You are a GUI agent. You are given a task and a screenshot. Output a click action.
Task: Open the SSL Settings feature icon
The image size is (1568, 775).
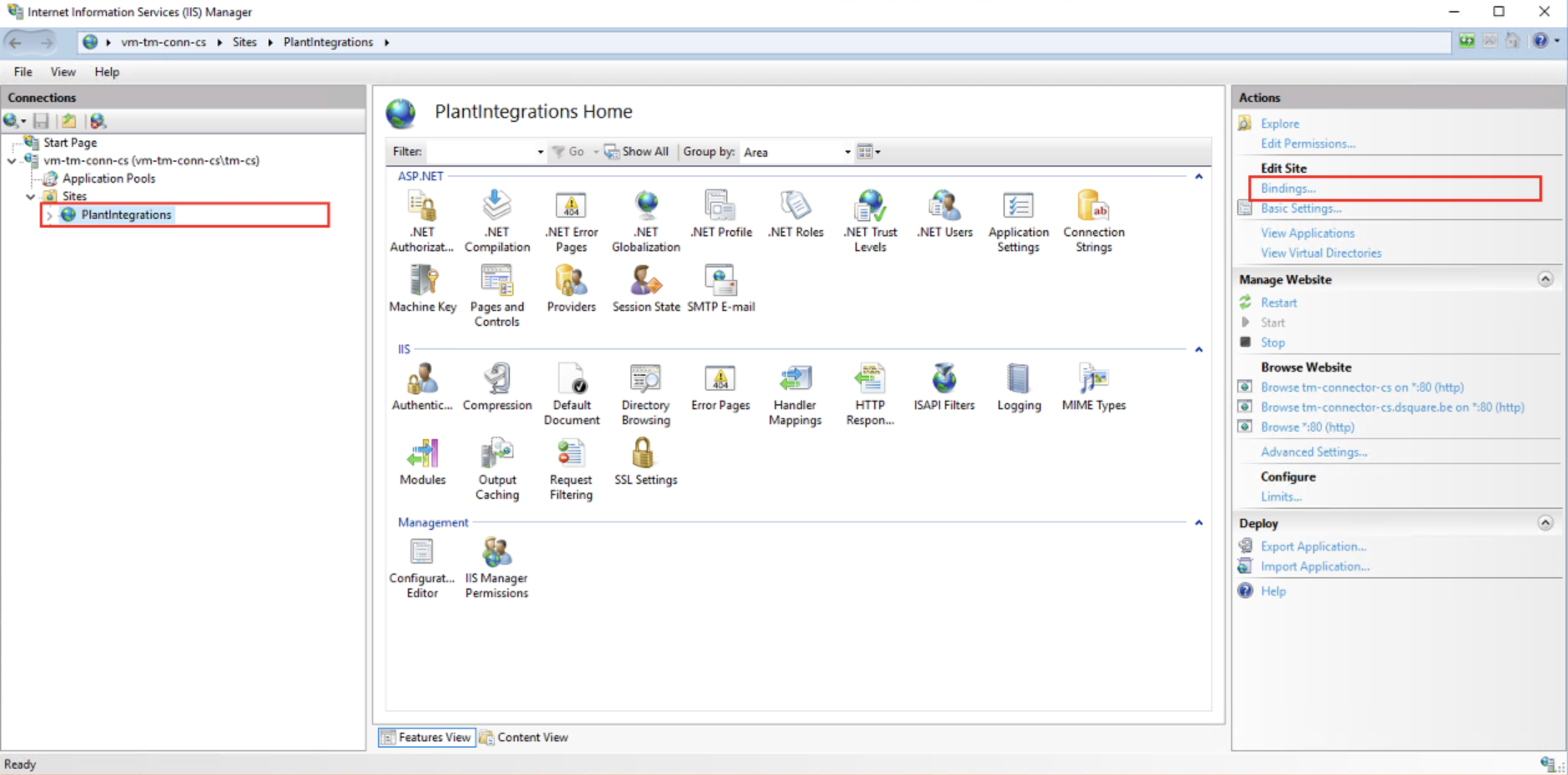click(x=645, y=453)
